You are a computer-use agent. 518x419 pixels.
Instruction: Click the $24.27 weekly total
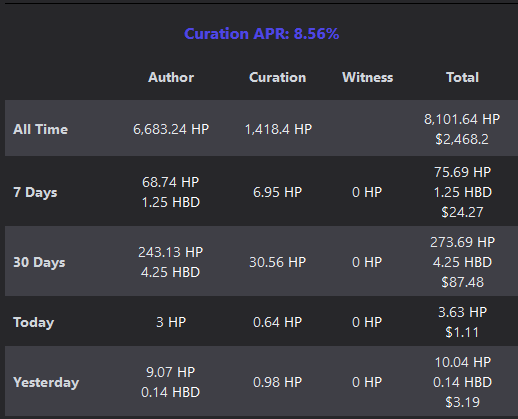coord(462,212)
